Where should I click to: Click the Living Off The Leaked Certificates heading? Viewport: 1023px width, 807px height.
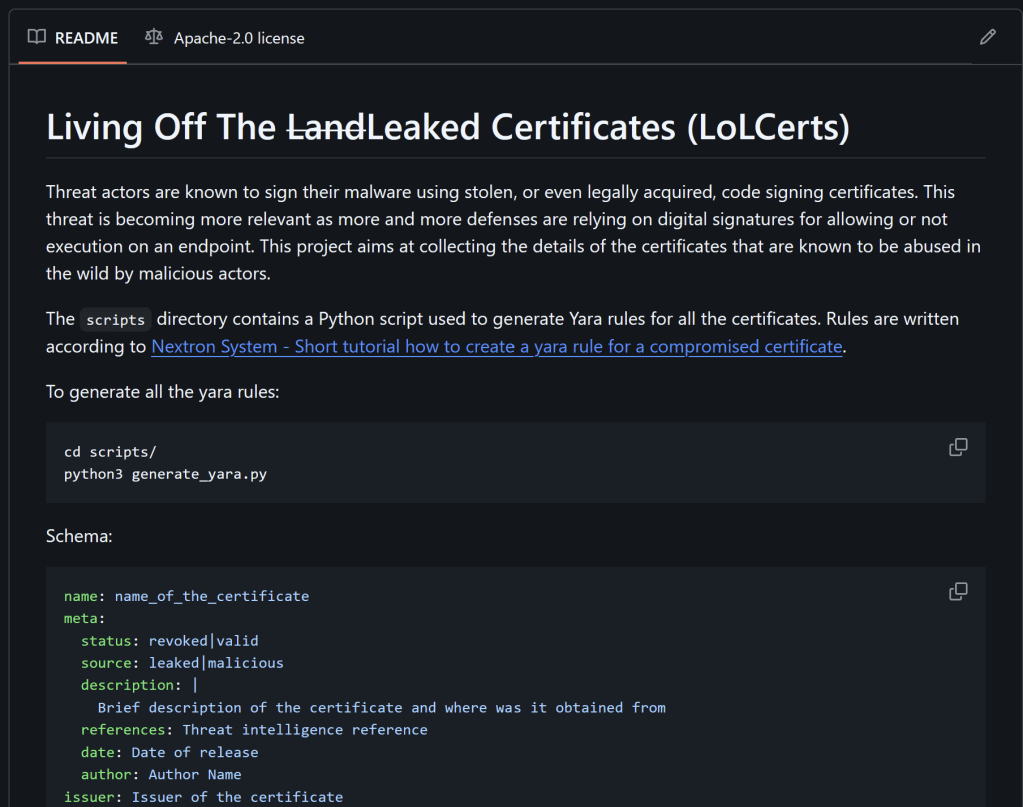pos(448,127)
